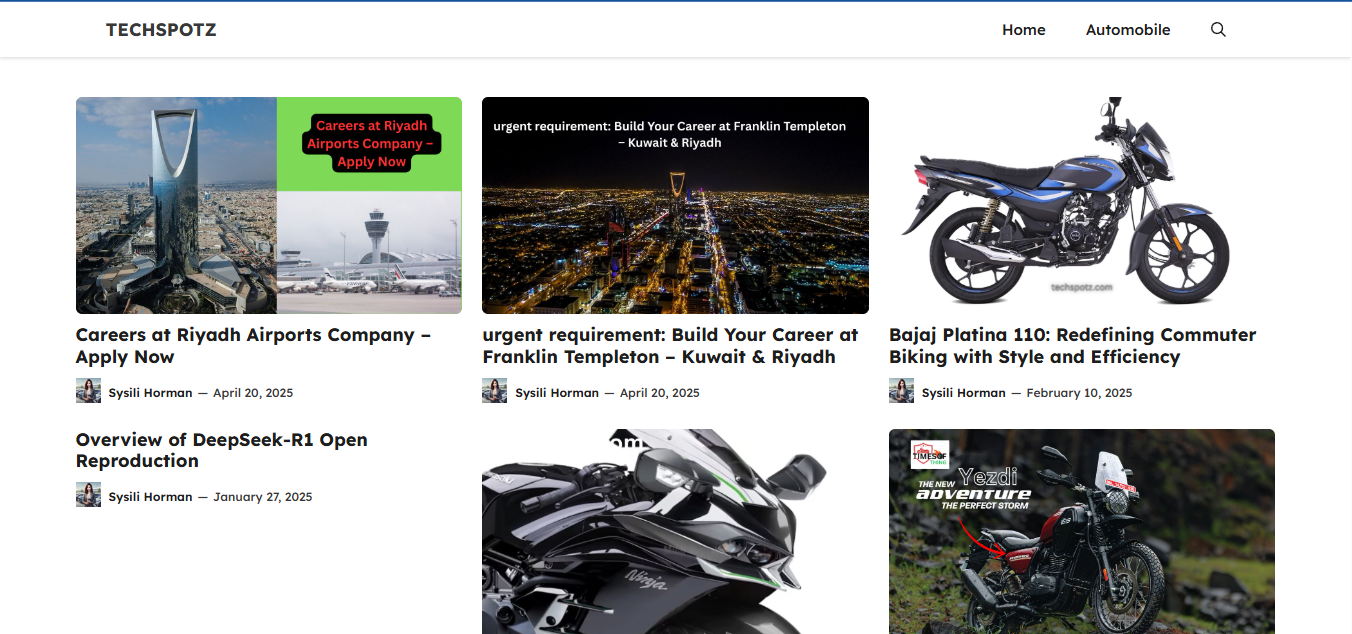Image resolution: width=1352 pixels, height=634 pixels.
Task: Open the Riyadh Airports Company post thumbnail
Action: tap(269, 205)
